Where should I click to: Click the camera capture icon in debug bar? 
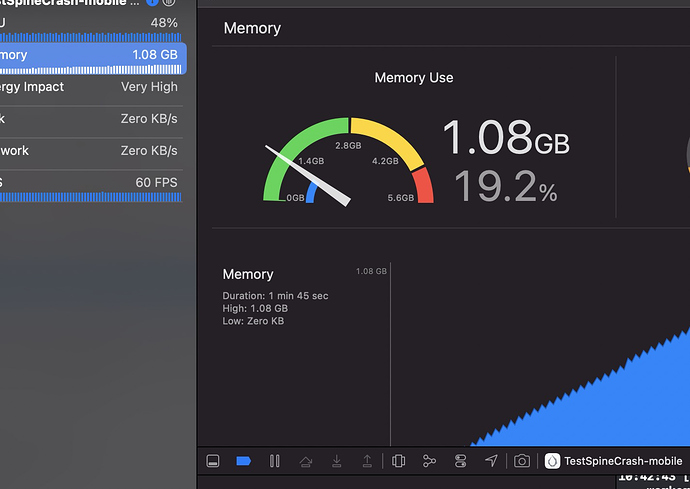(x=522, y=461)
